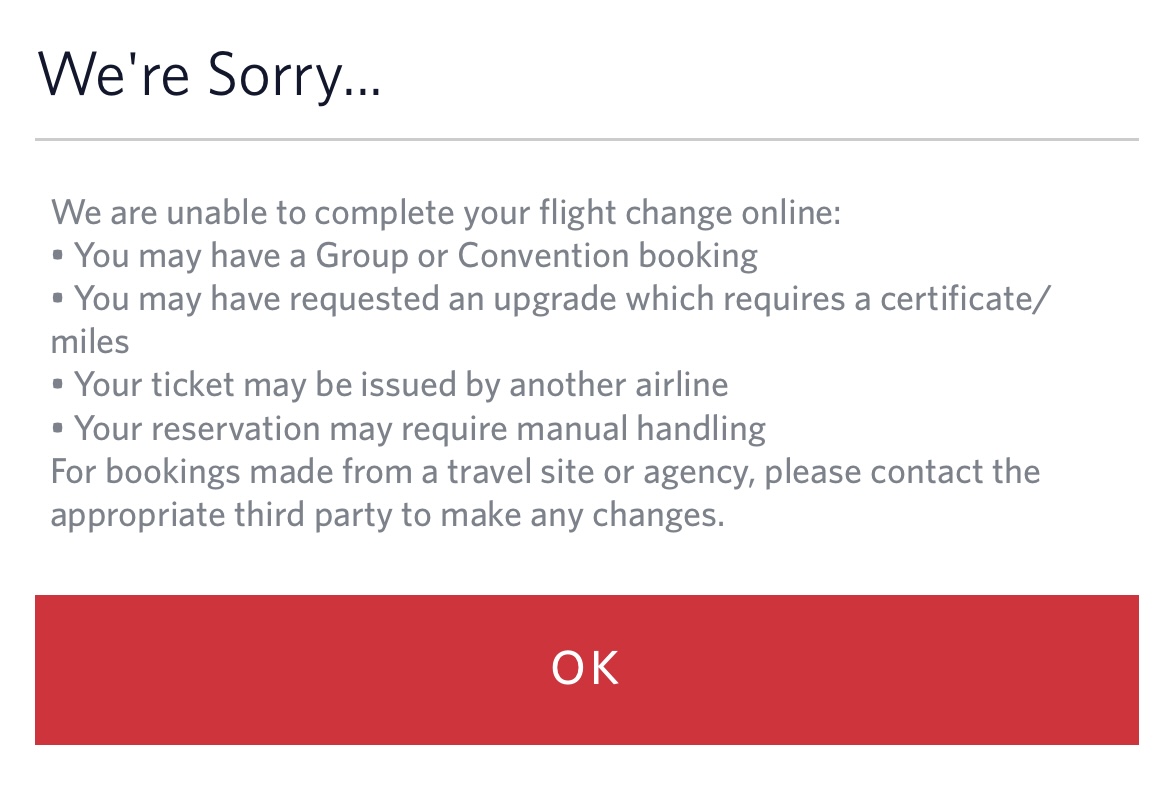Click the bullet before "You may have a Group"
Viewport: 1172px width, 788px height.
(58, 257)
